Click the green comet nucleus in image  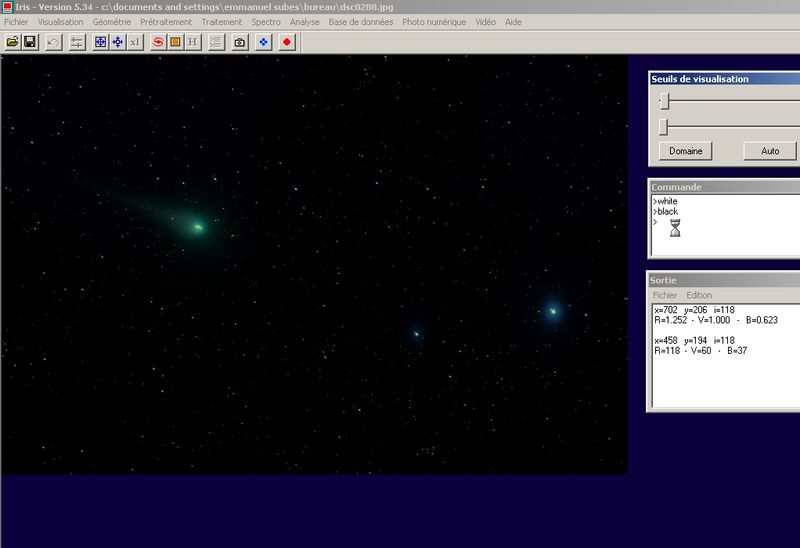click(x=198, y=227)
